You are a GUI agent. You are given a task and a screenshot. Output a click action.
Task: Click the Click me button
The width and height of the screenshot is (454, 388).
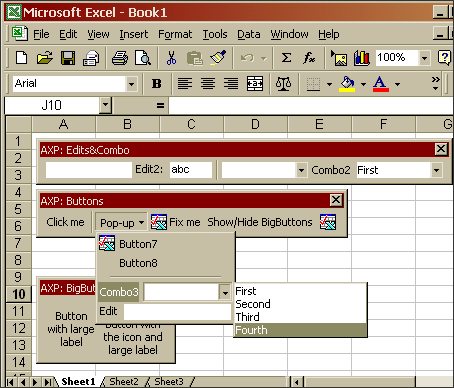point(65,222)
